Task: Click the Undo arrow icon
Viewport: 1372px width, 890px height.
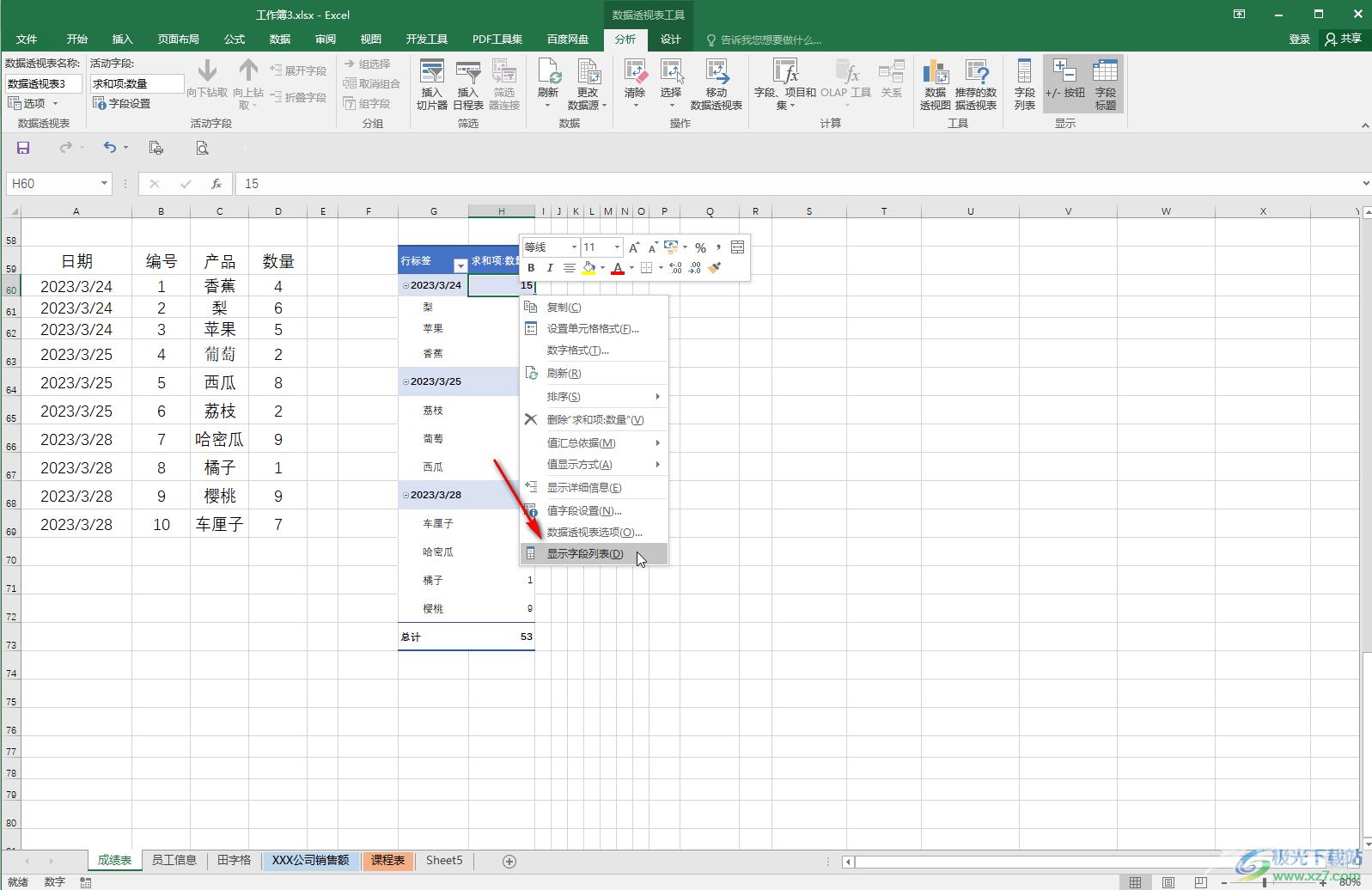Action: pyautogui.click(x=109, y=148)
